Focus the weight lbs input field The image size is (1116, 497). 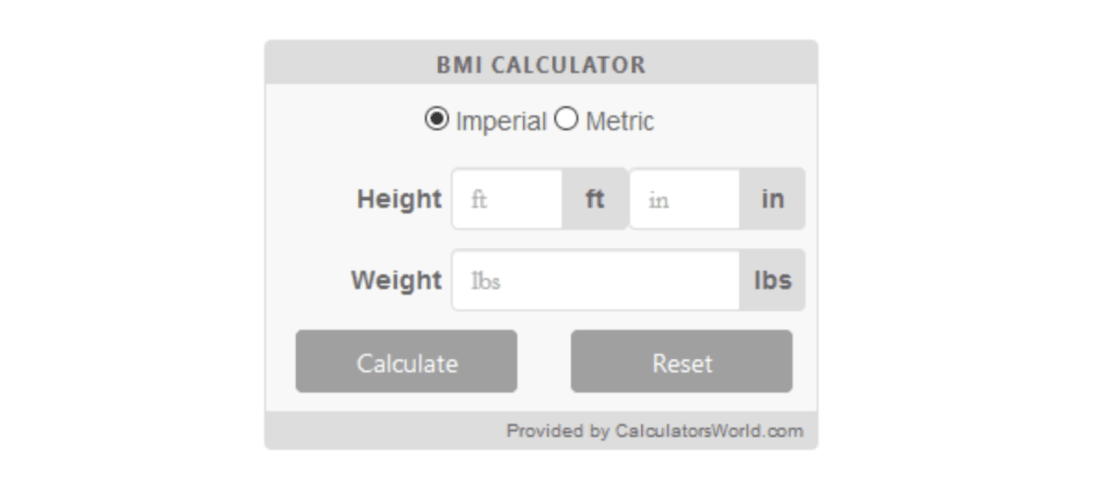click(596, 280)
